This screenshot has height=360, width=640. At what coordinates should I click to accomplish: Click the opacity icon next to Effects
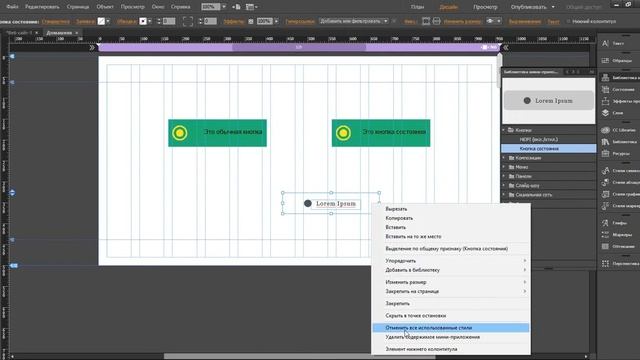(x=251, y=21)
